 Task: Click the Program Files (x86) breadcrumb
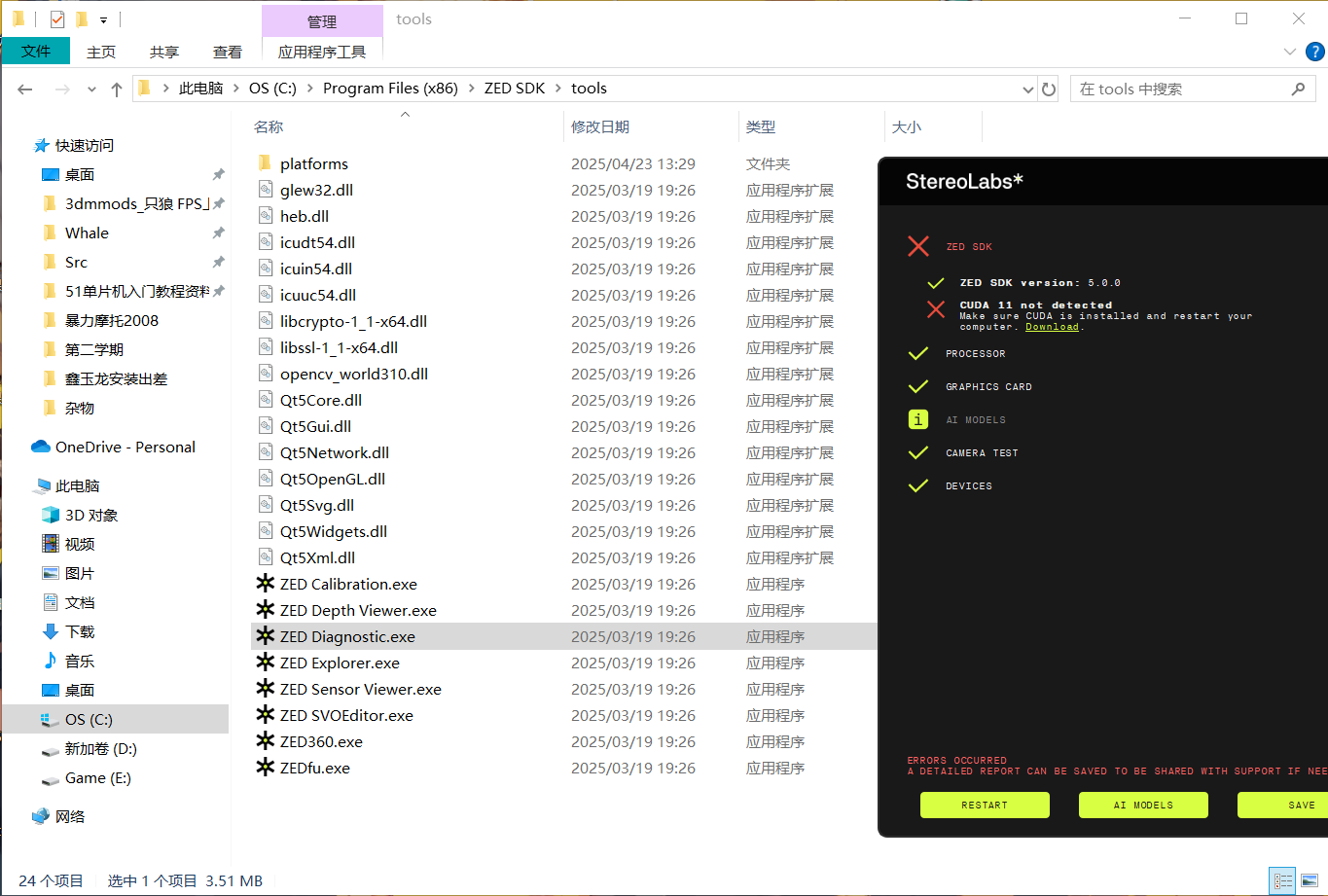[390, 89]
